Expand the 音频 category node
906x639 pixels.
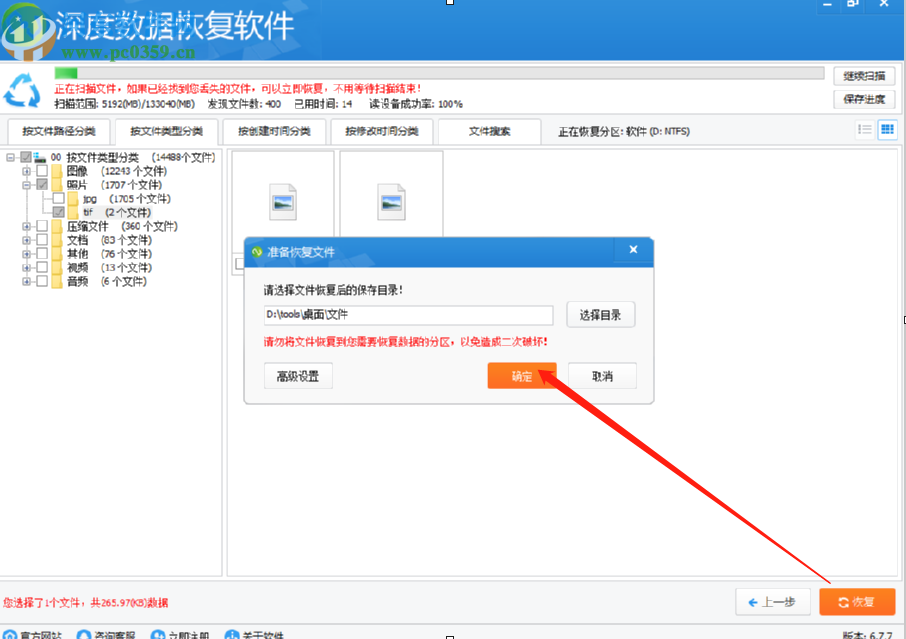pyautogui.click(x=26, y=280)
